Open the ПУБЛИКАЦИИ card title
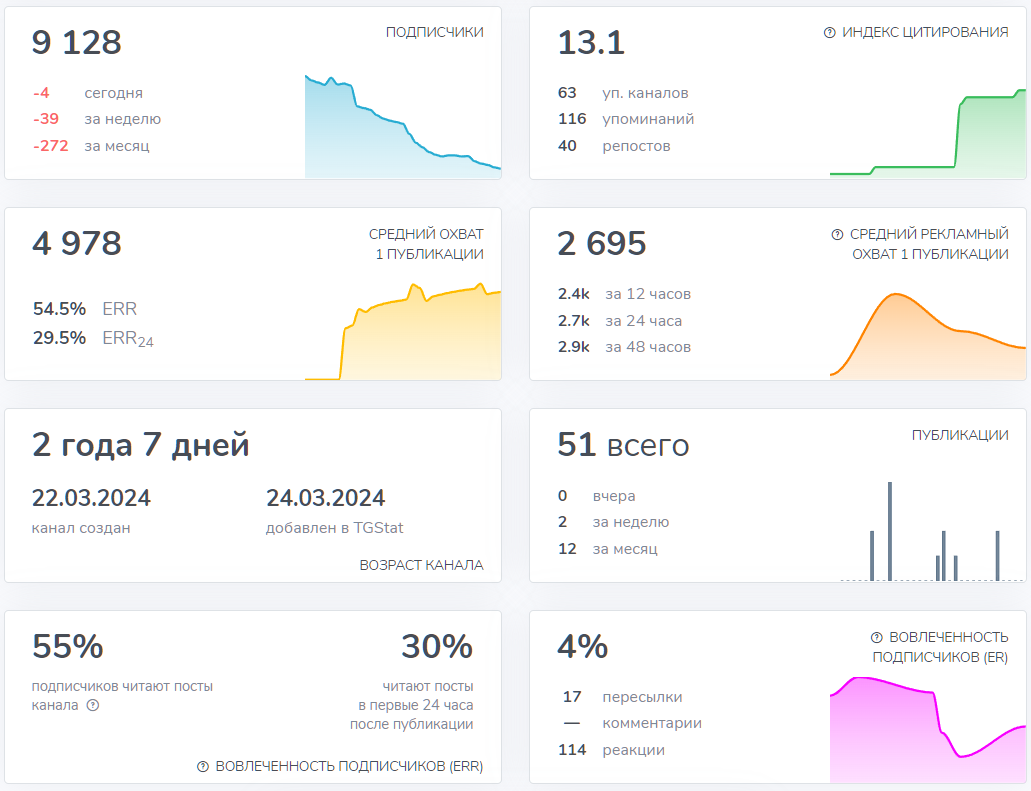The height and width of the screenshot is (791, 1031). point(959,436)
